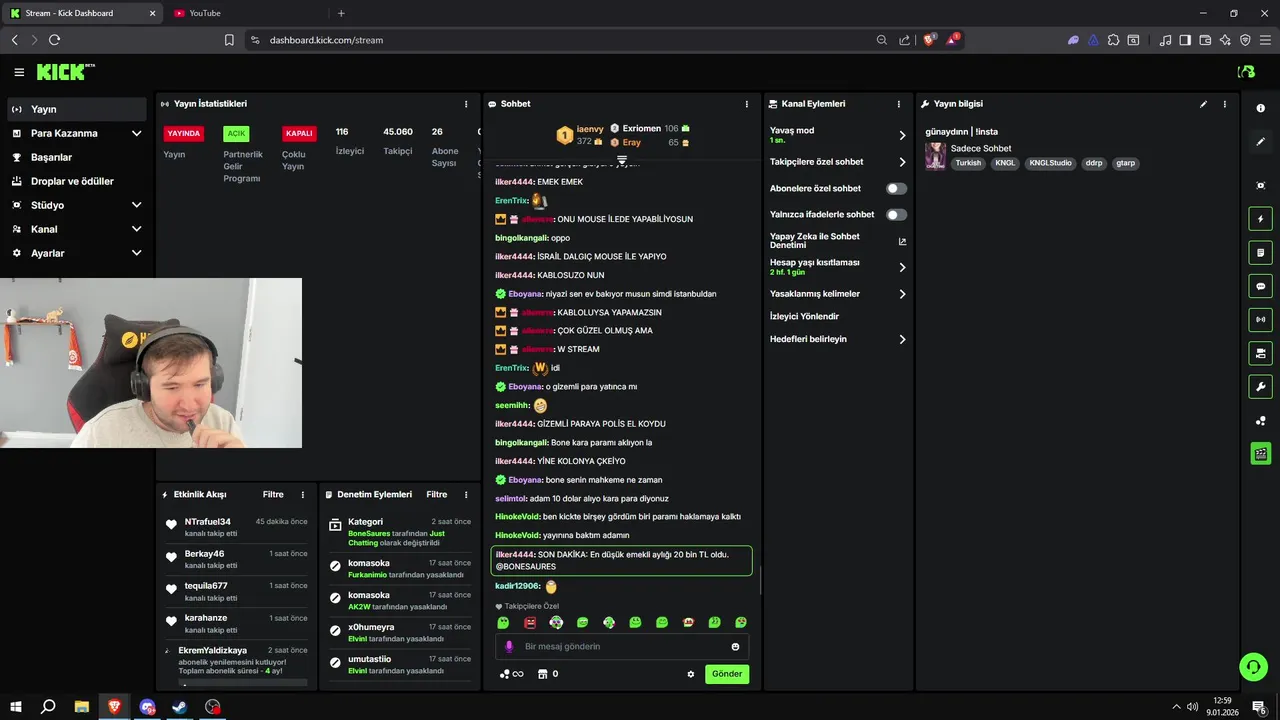The image size is (1280, 720).
Task: Select Başarılar in left sidebar
Action: (76, 157)
